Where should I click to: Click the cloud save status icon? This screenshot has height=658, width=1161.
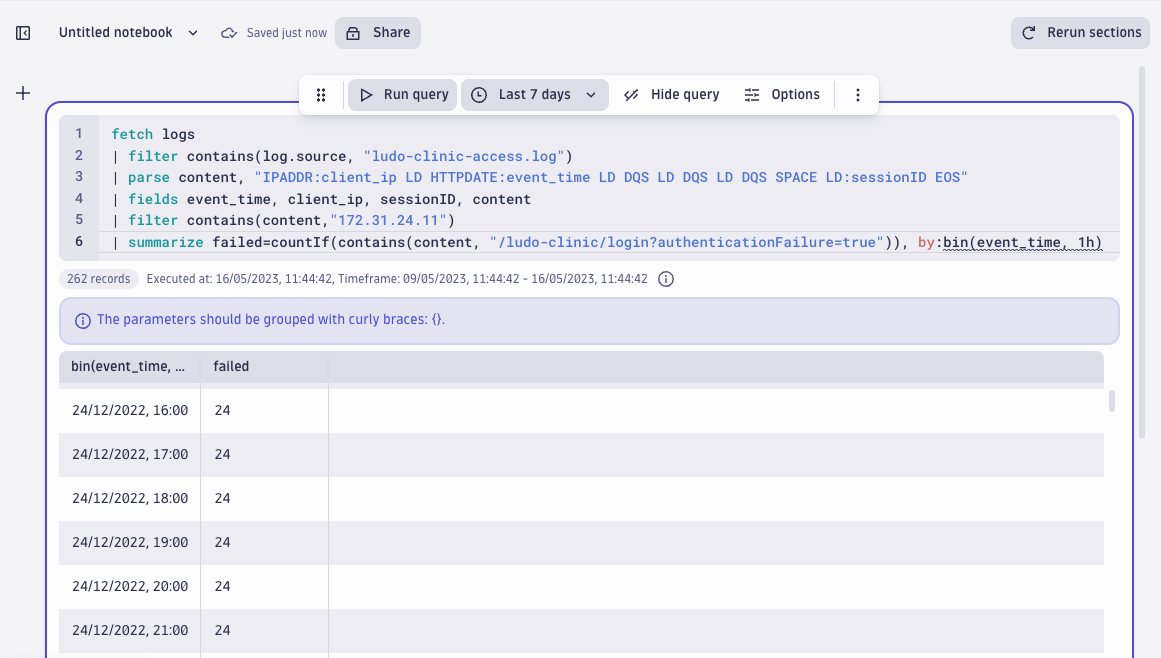pos(228,32)
